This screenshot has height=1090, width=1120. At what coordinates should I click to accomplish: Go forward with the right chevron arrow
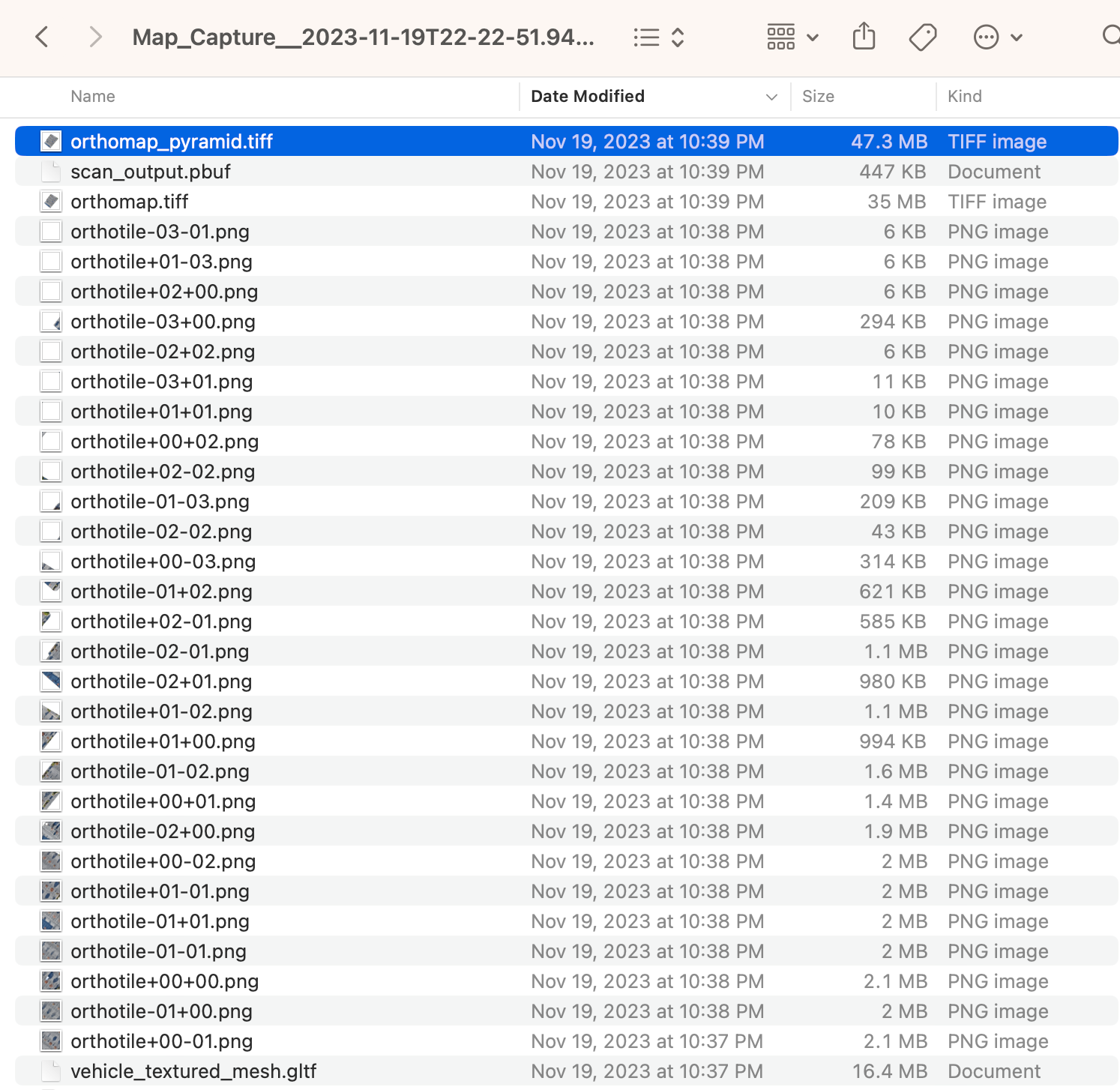coord(94,37)
